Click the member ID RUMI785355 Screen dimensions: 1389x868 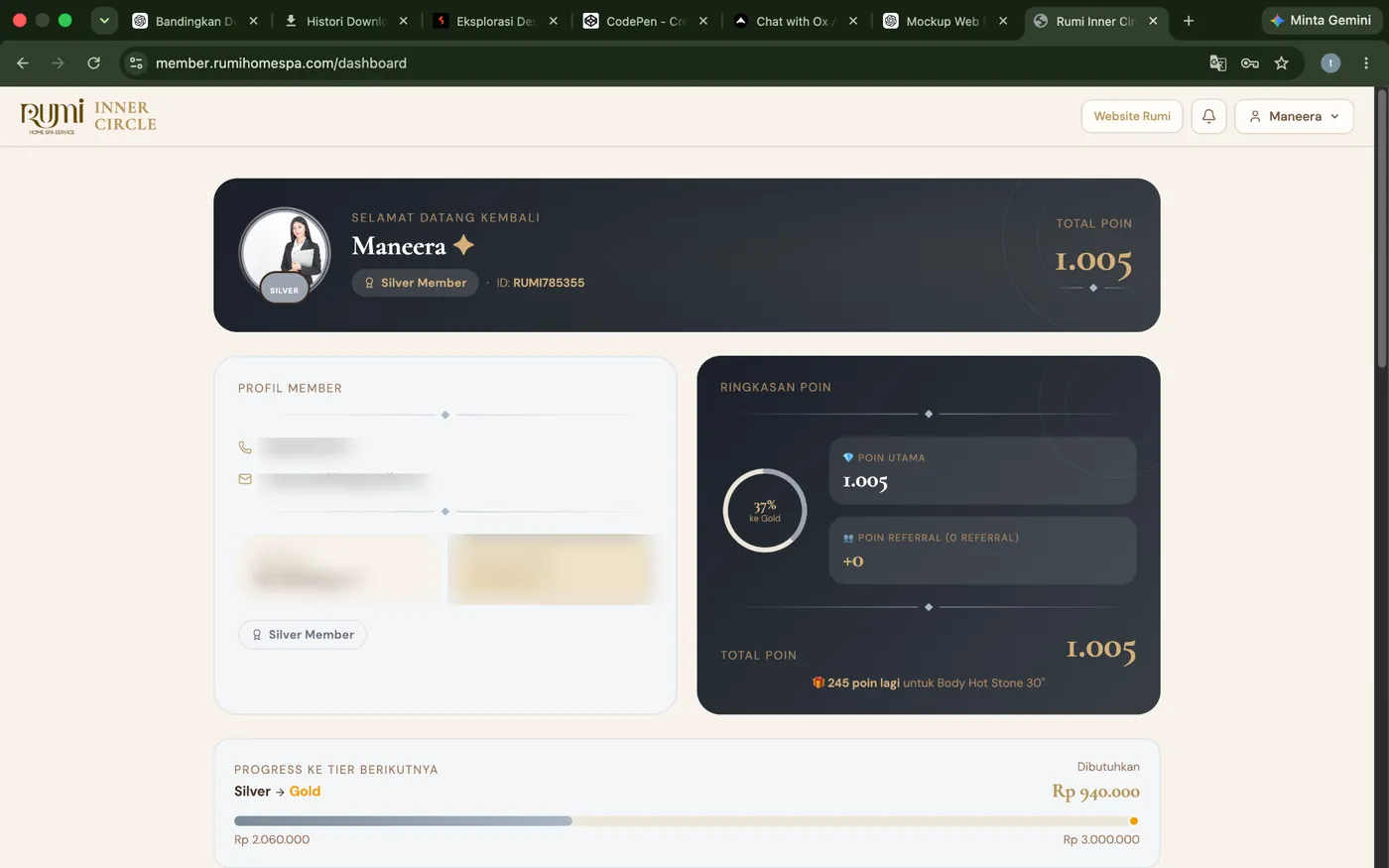pos(549,283)
